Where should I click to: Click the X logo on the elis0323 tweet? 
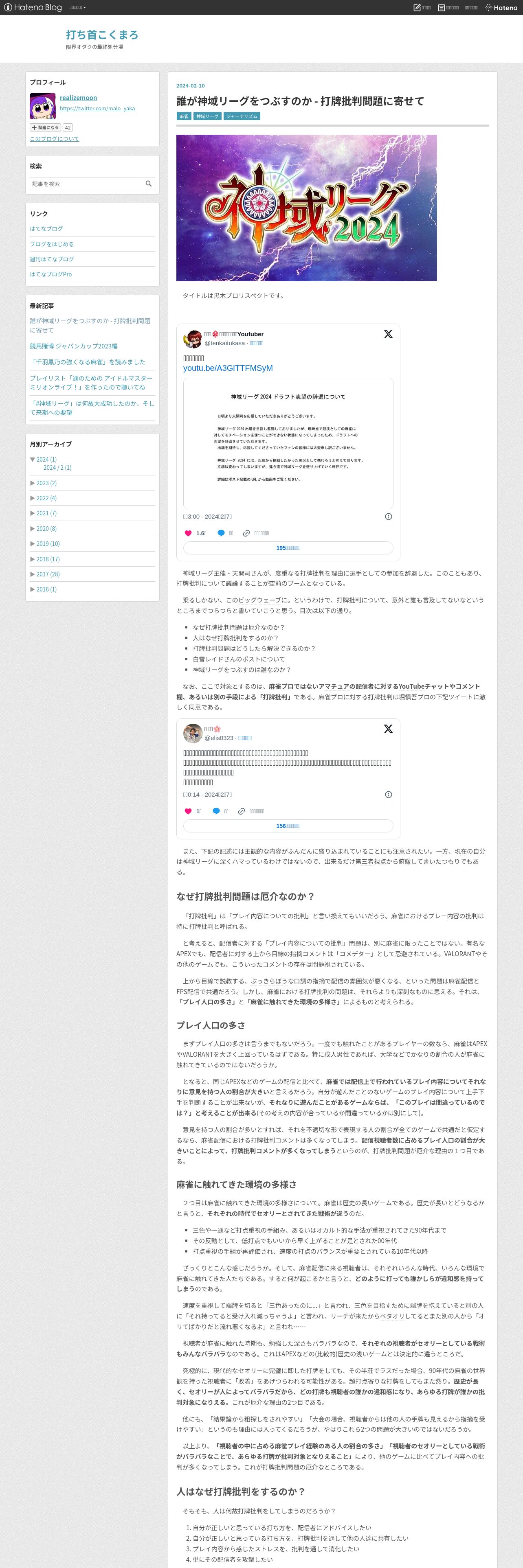click(x=388, y=729)
